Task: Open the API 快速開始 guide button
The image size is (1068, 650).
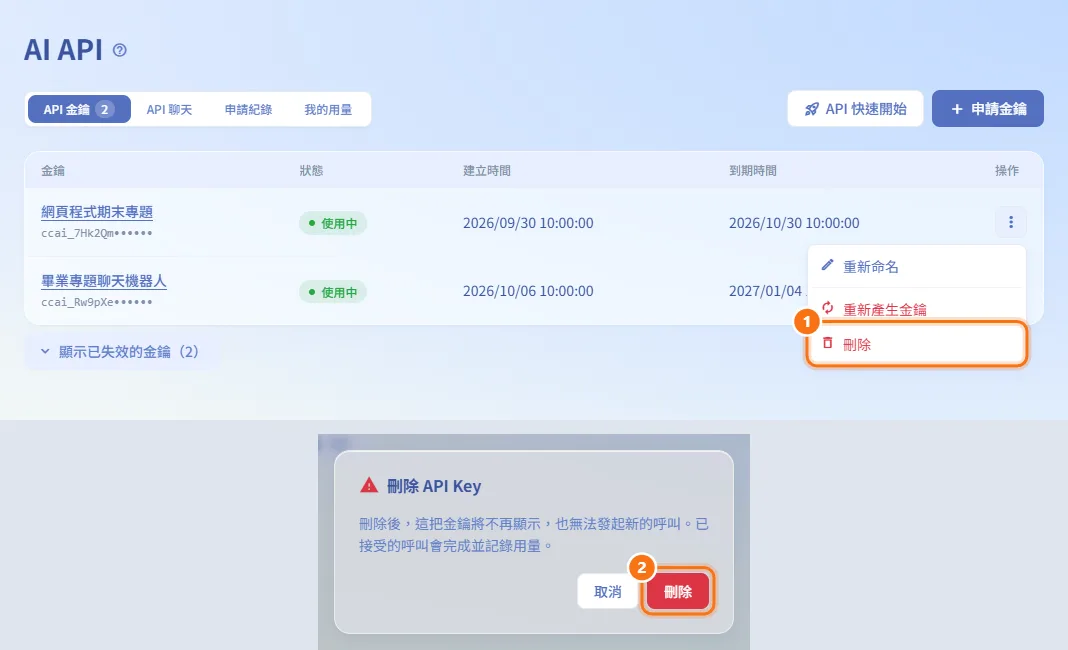Action: pos(855,109)
